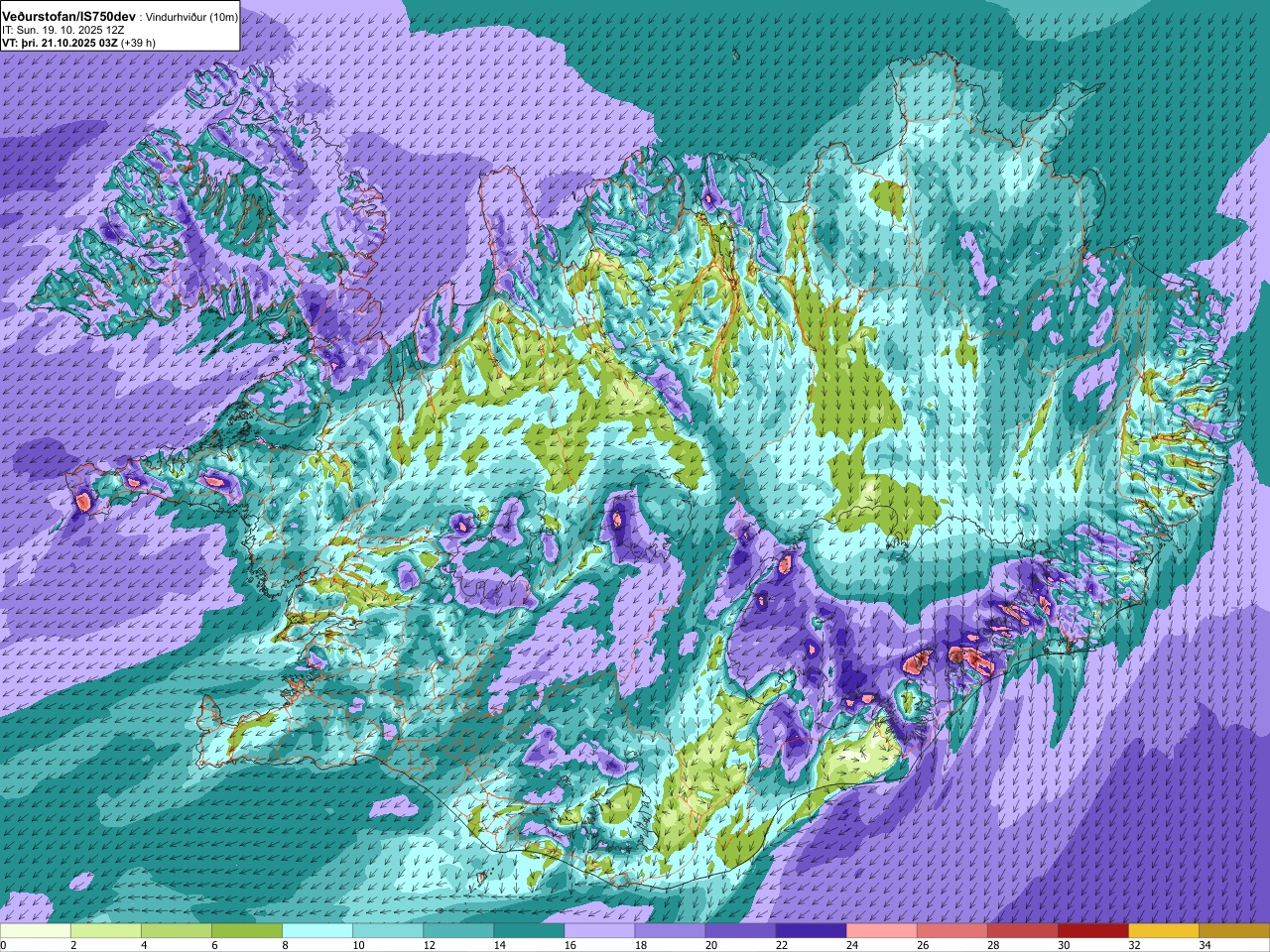The height and width of the screenshot is (952, 1270).
Task: Click the '4' legend scale label
Action: tap(144, 945)
